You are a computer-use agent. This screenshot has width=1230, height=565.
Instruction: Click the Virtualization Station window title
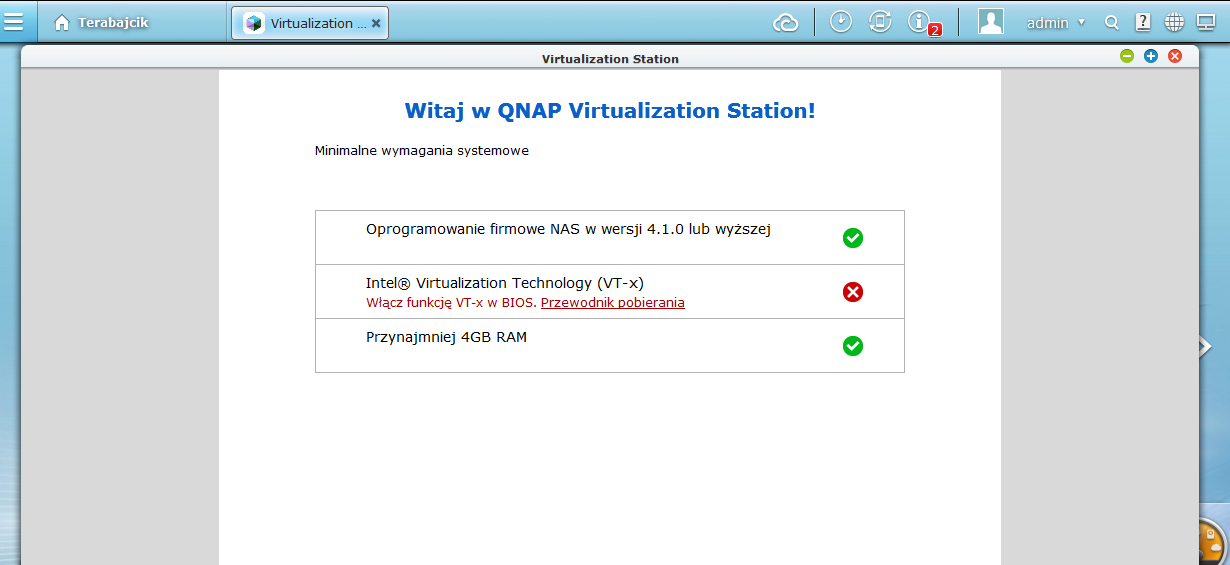point(610,59)
